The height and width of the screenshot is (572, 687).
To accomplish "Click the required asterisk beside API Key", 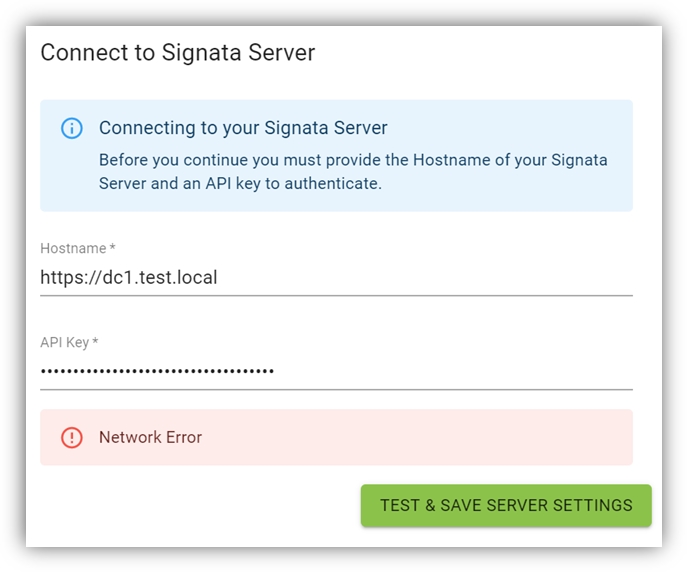I will tap(95, 342).
